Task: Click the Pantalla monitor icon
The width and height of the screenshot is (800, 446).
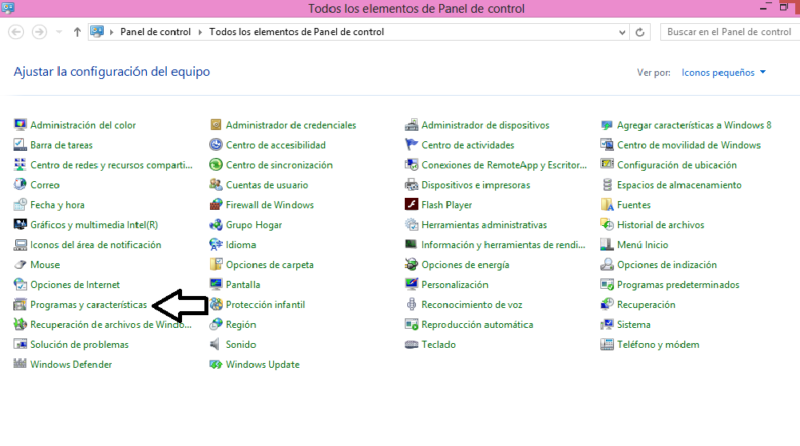Action: click(216, 284)
